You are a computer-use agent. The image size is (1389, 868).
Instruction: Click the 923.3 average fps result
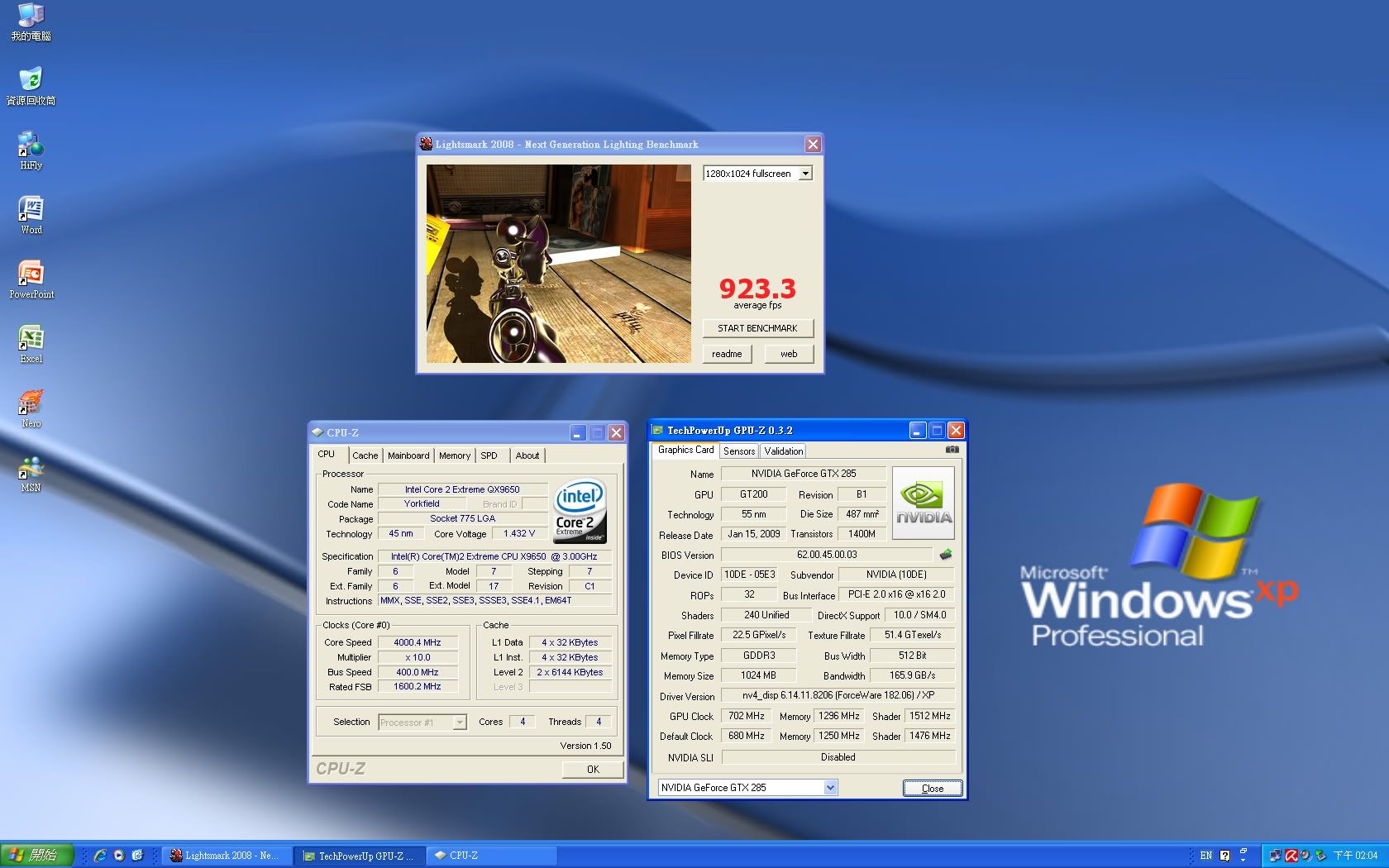pyautogui.click(x=757, y=289)
